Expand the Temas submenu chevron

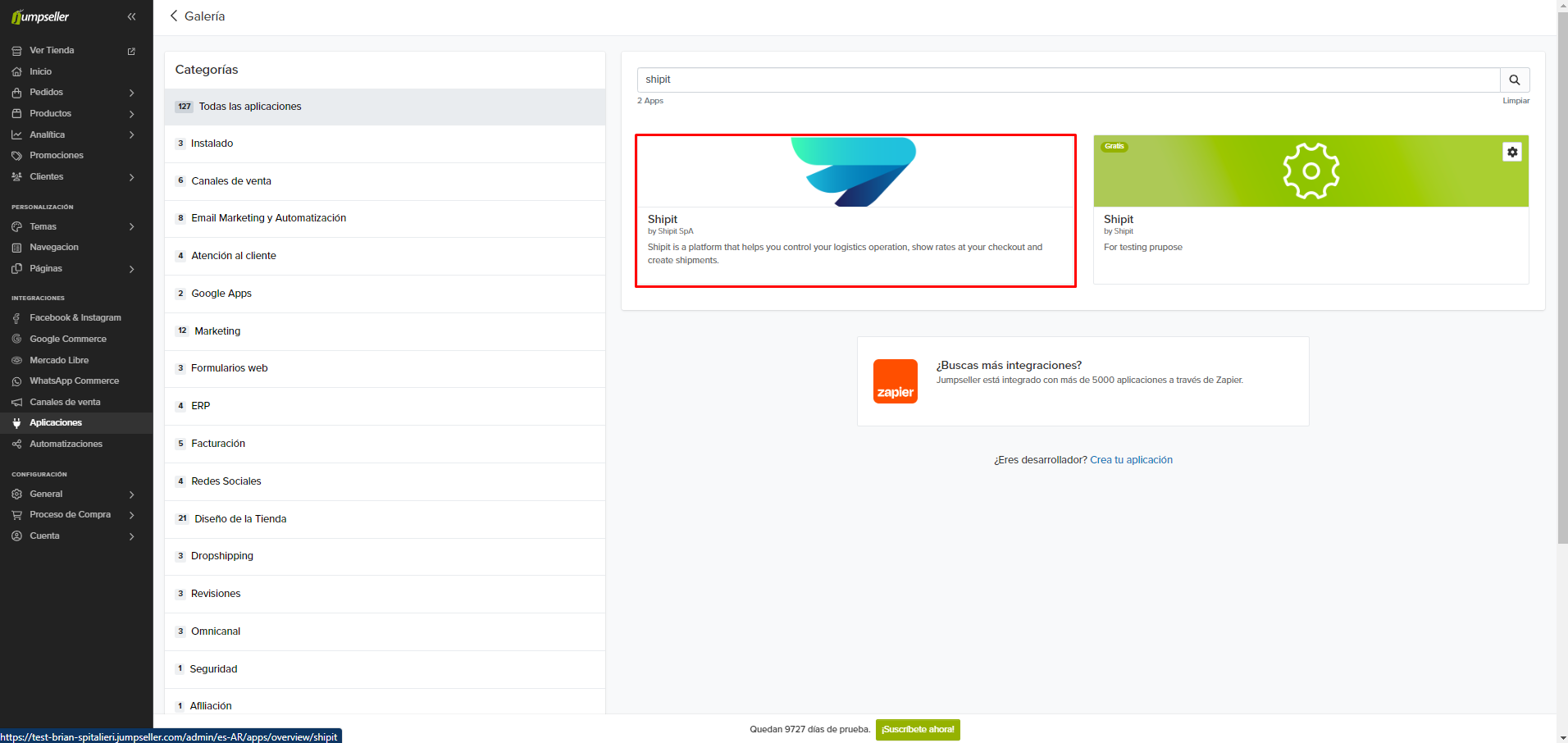132,227
